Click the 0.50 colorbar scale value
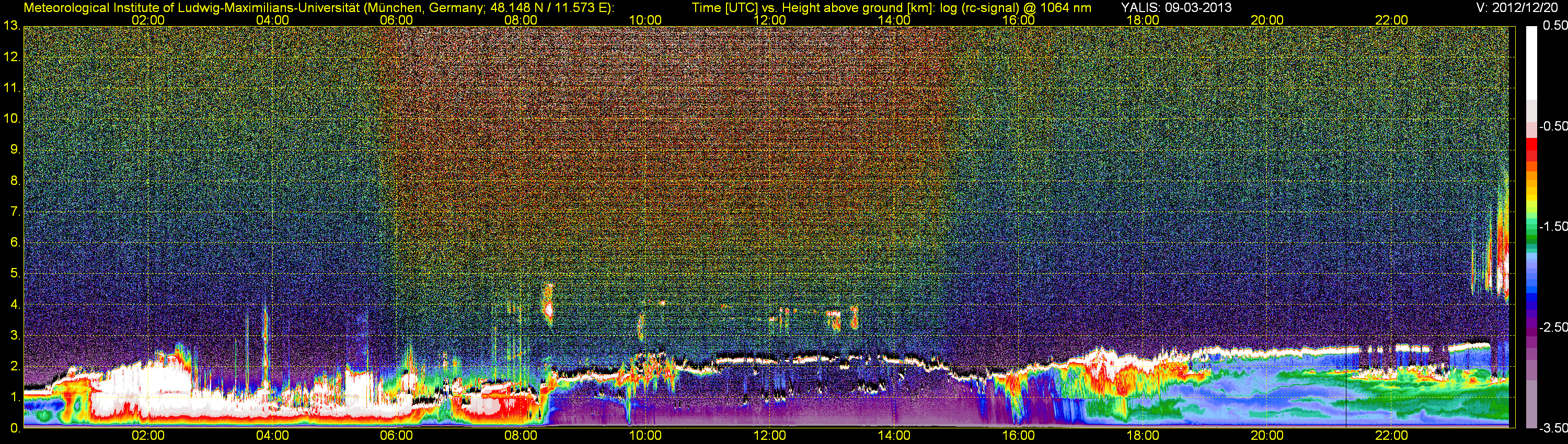The height and width of the screenshot is (444, 1568). point(1555,26)
